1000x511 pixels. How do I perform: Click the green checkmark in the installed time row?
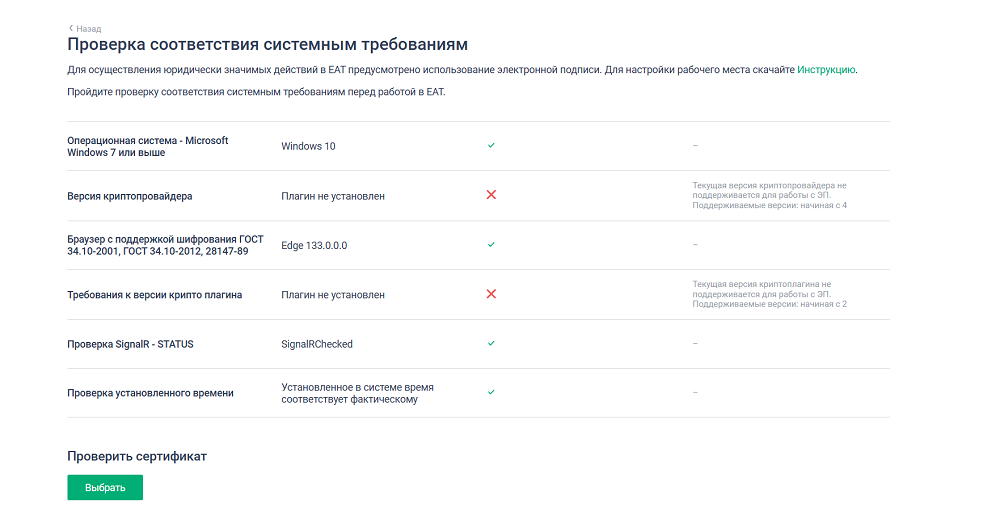coord(491,392)
